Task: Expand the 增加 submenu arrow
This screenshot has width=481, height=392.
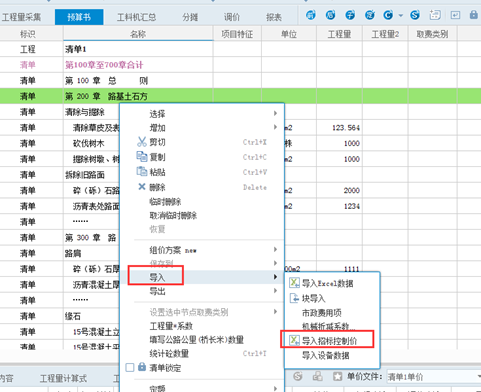Action: click(x=275, y=127)
